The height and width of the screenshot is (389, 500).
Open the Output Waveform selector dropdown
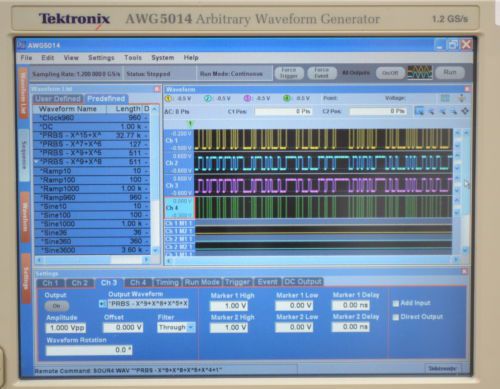pos(102,304)
